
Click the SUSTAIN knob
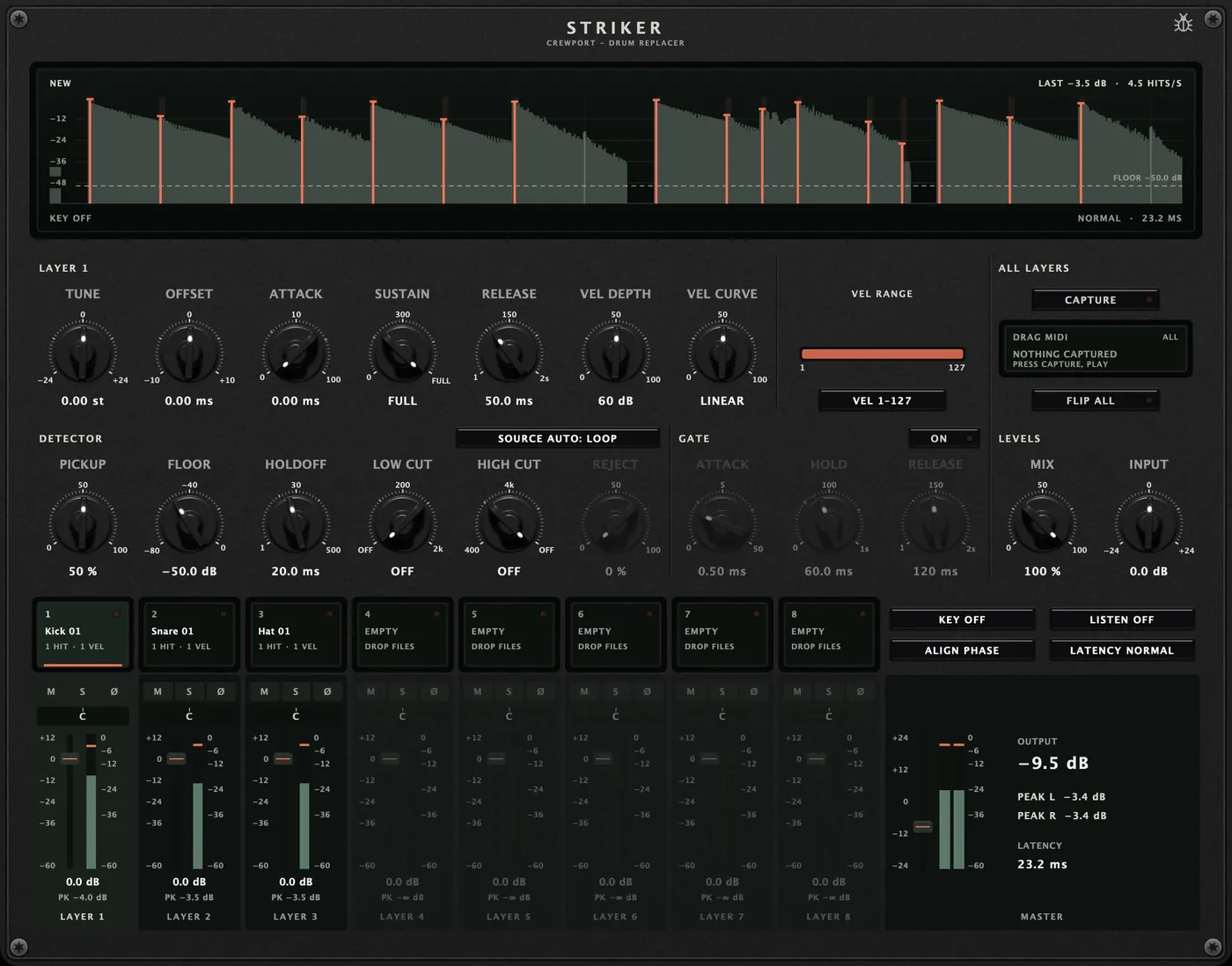[x=402, y=353]
